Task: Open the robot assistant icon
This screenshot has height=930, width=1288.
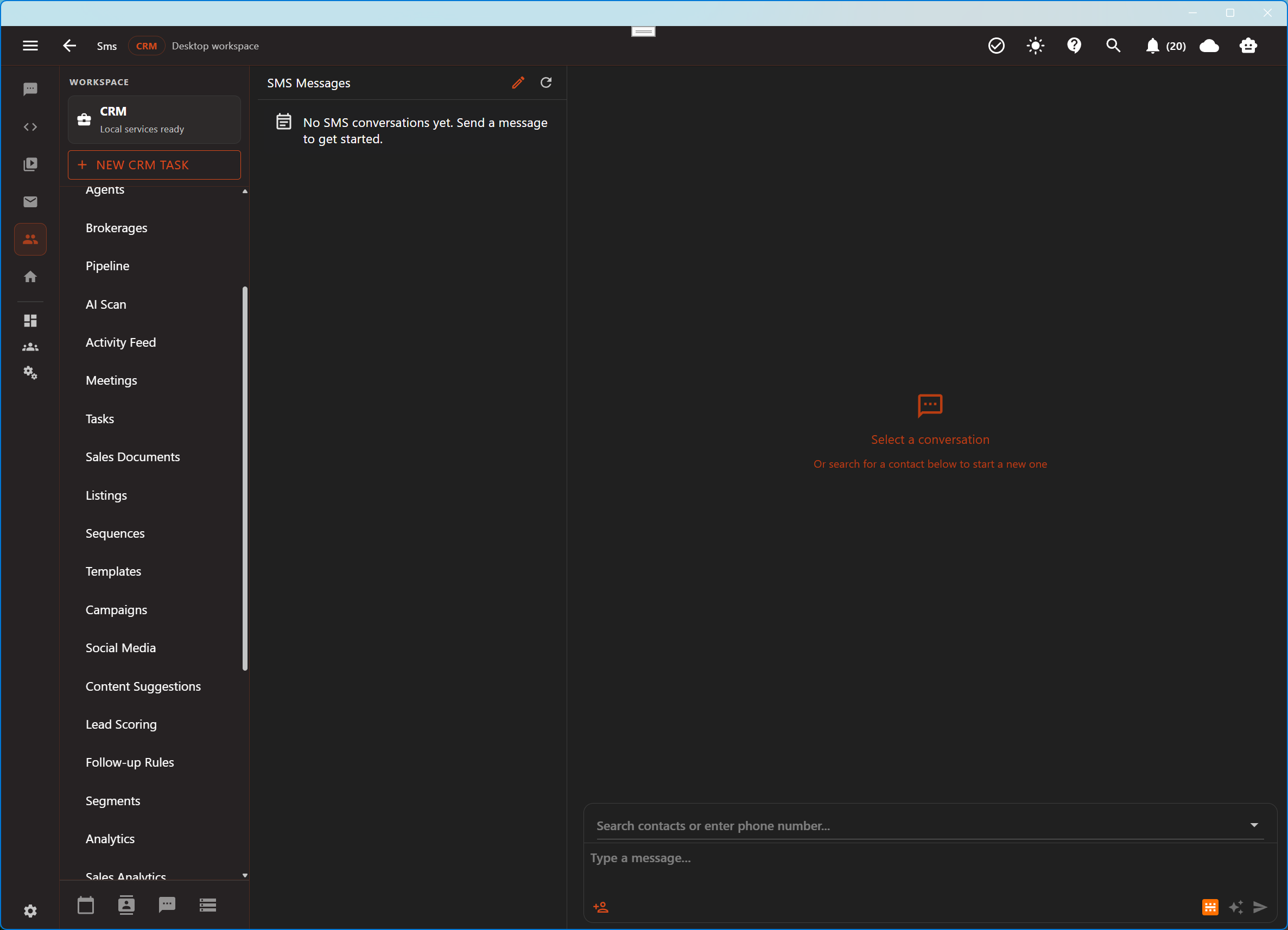Action: click(x=1248, y=46)
